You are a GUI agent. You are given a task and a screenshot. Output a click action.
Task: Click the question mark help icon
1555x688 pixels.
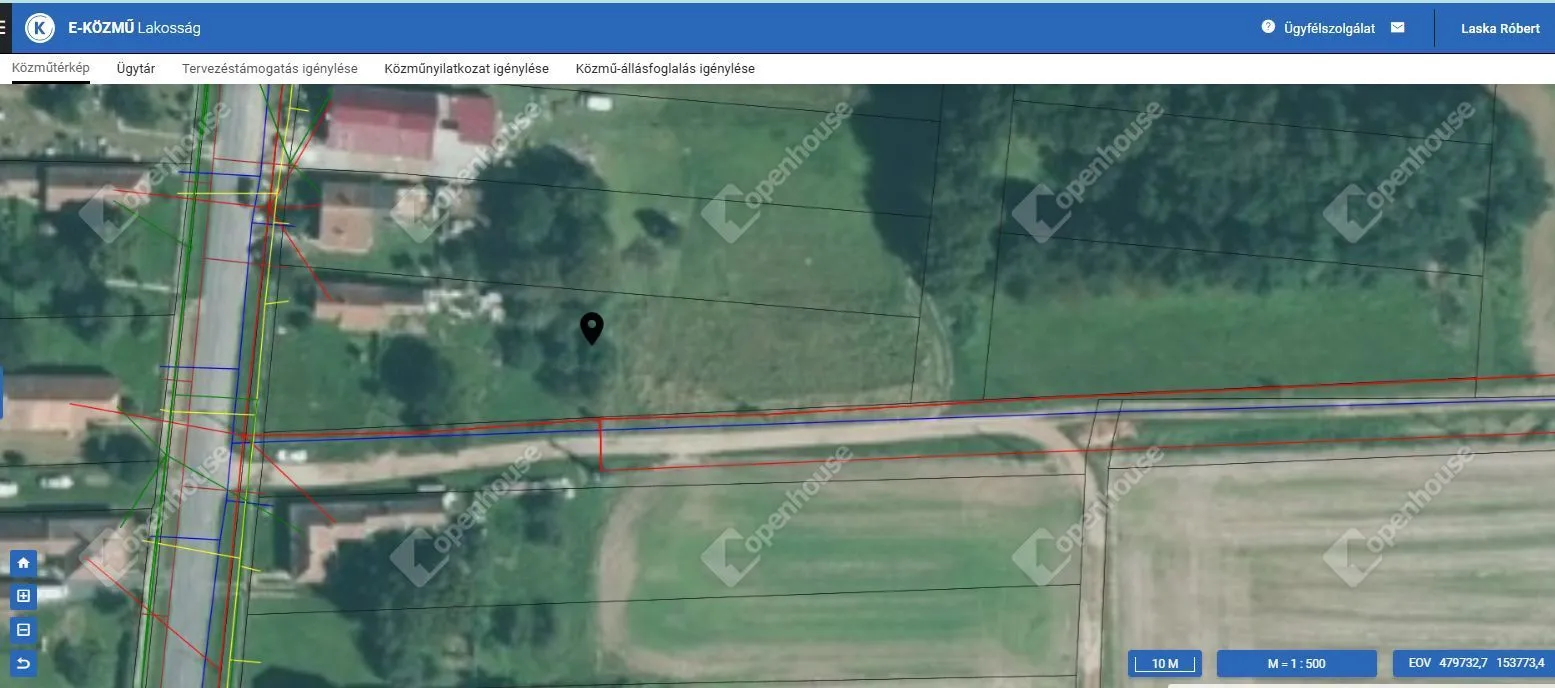click(x=1268, y=27)
